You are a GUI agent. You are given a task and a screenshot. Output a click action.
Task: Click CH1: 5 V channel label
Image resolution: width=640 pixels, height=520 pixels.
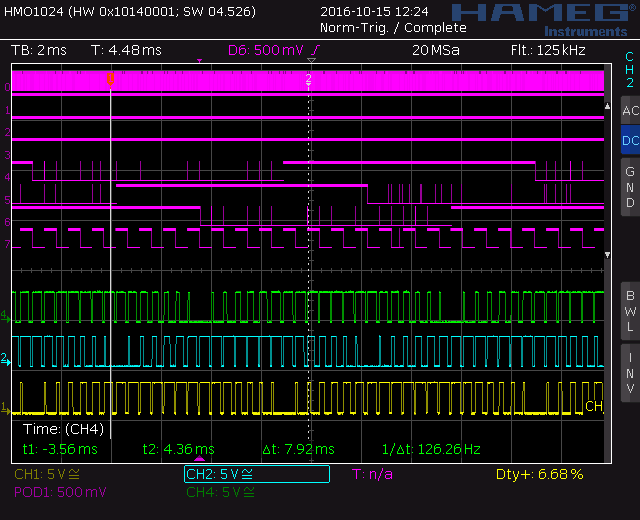tap(47, 474)
